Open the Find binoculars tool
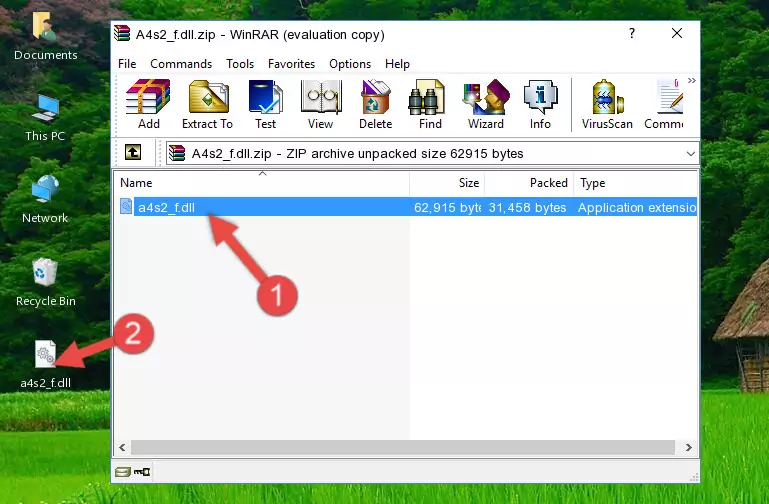The height and width of the screenshot is (504, 769). coord(430,104)
